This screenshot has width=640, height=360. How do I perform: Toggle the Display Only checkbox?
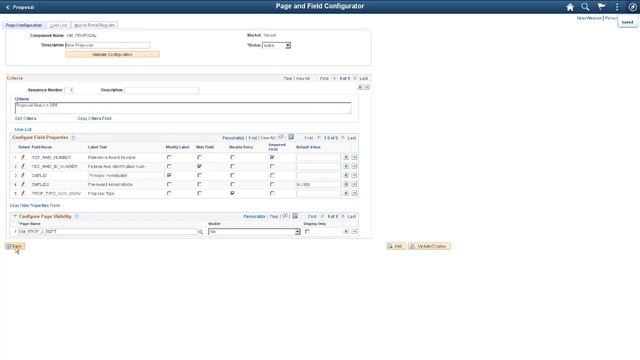pyautogui.click(x=307, y=231)
